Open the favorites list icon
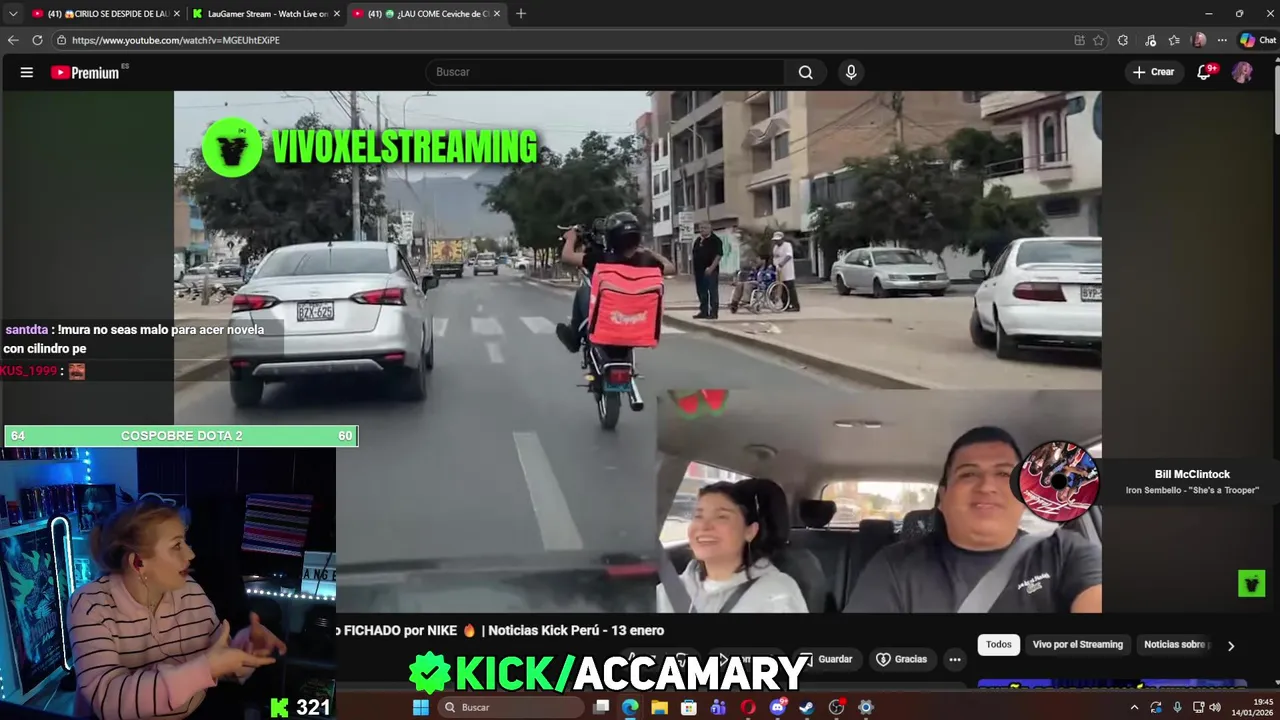The height and width of the screenshot is (720, 1280). click(x=1174, y=40)
